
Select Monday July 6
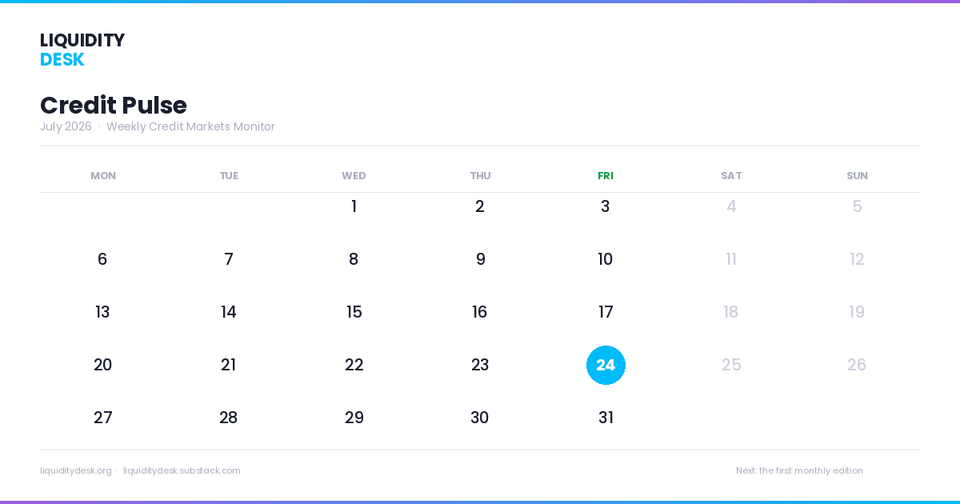click(x=102, y=260)
